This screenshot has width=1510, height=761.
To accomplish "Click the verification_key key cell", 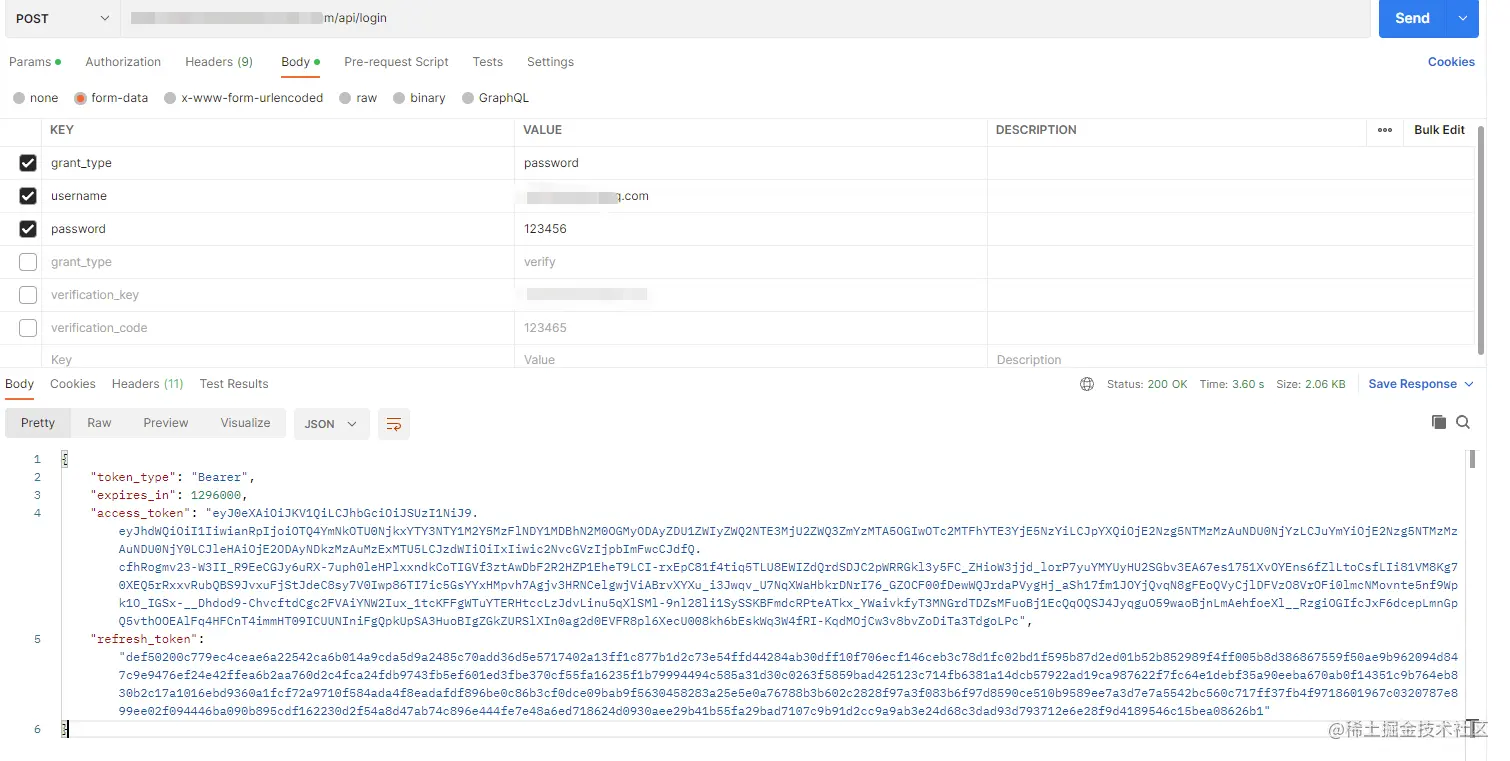I will [278, 295].
